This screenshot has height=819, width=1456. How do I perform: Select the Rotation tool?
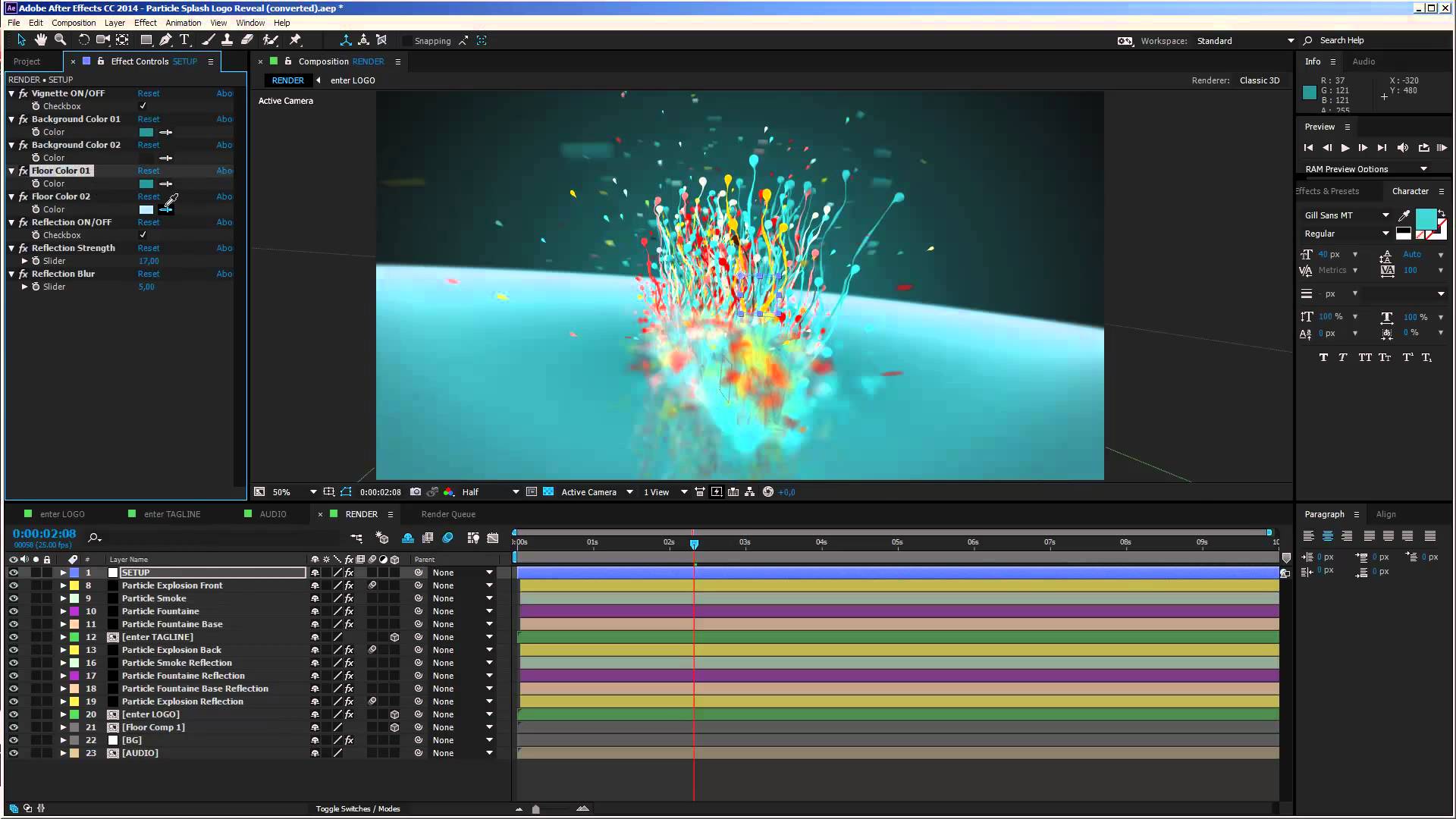(x=83, y=40)
